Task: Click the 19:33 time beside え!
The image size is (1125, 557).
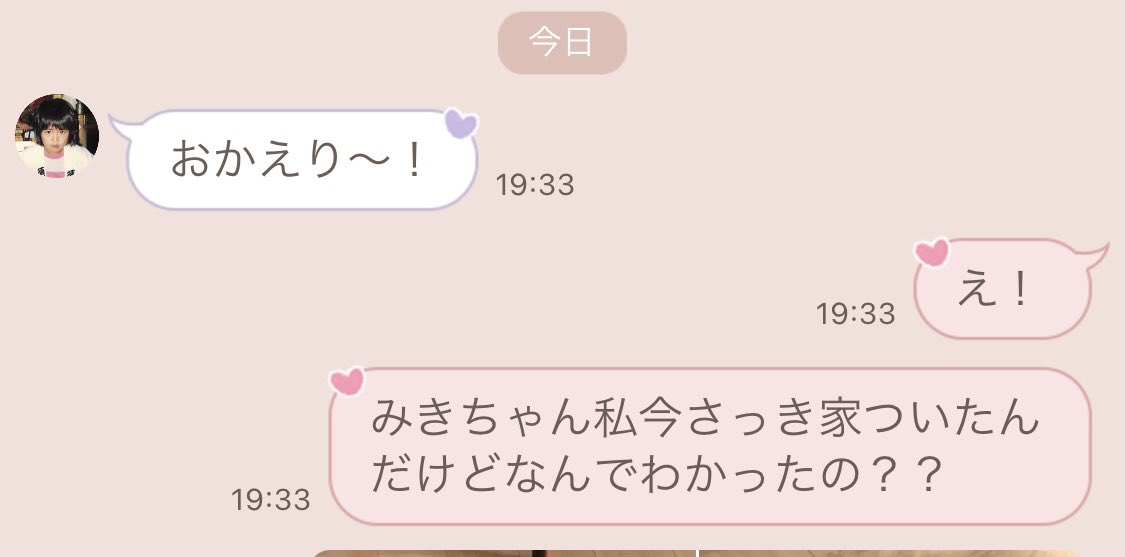Action: pyautogui.click(x=855, y=314)
